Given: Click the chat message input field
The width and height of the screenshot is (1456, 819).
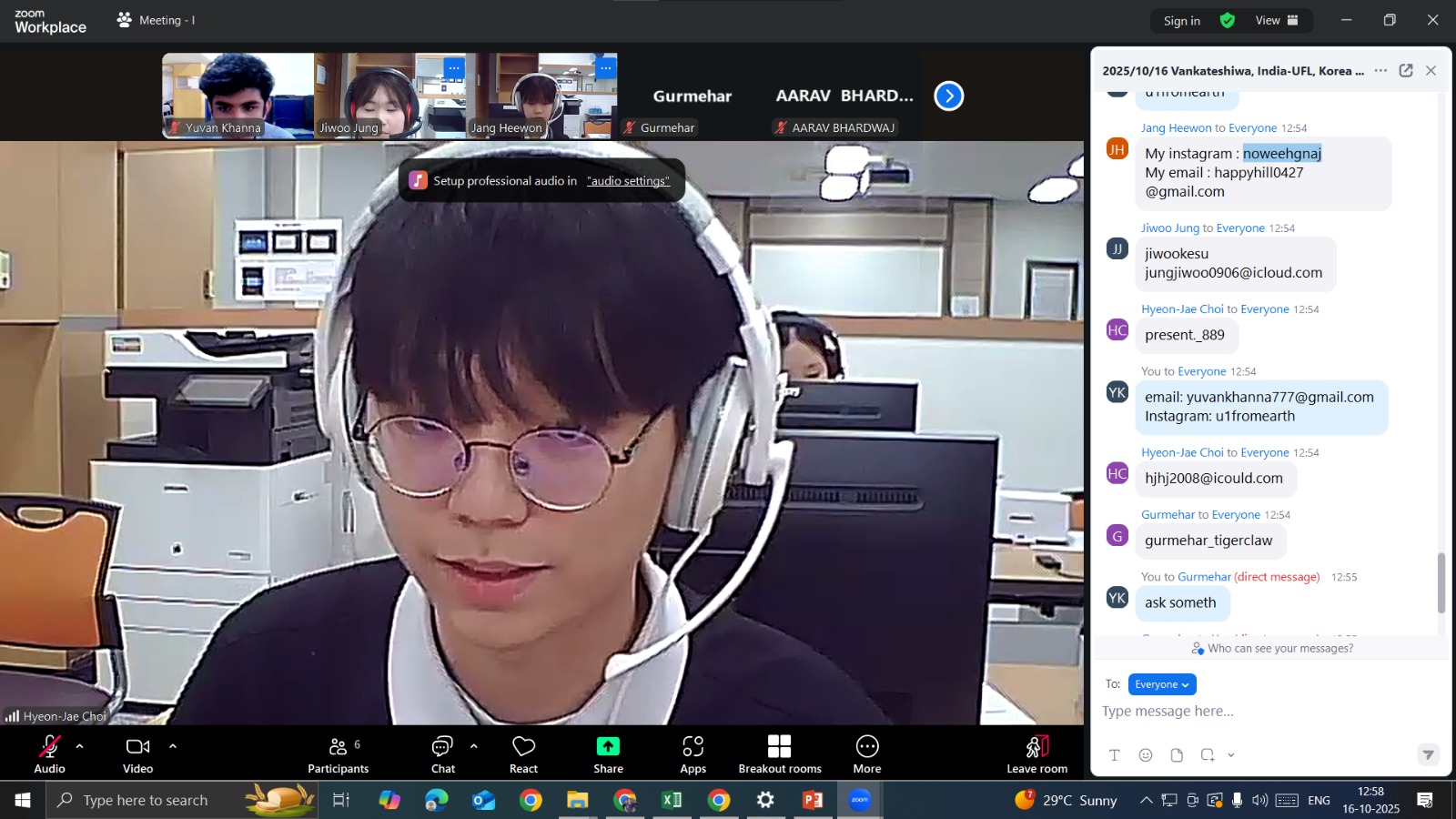Looking at the screenshot, I should [x=1265, y=712].
